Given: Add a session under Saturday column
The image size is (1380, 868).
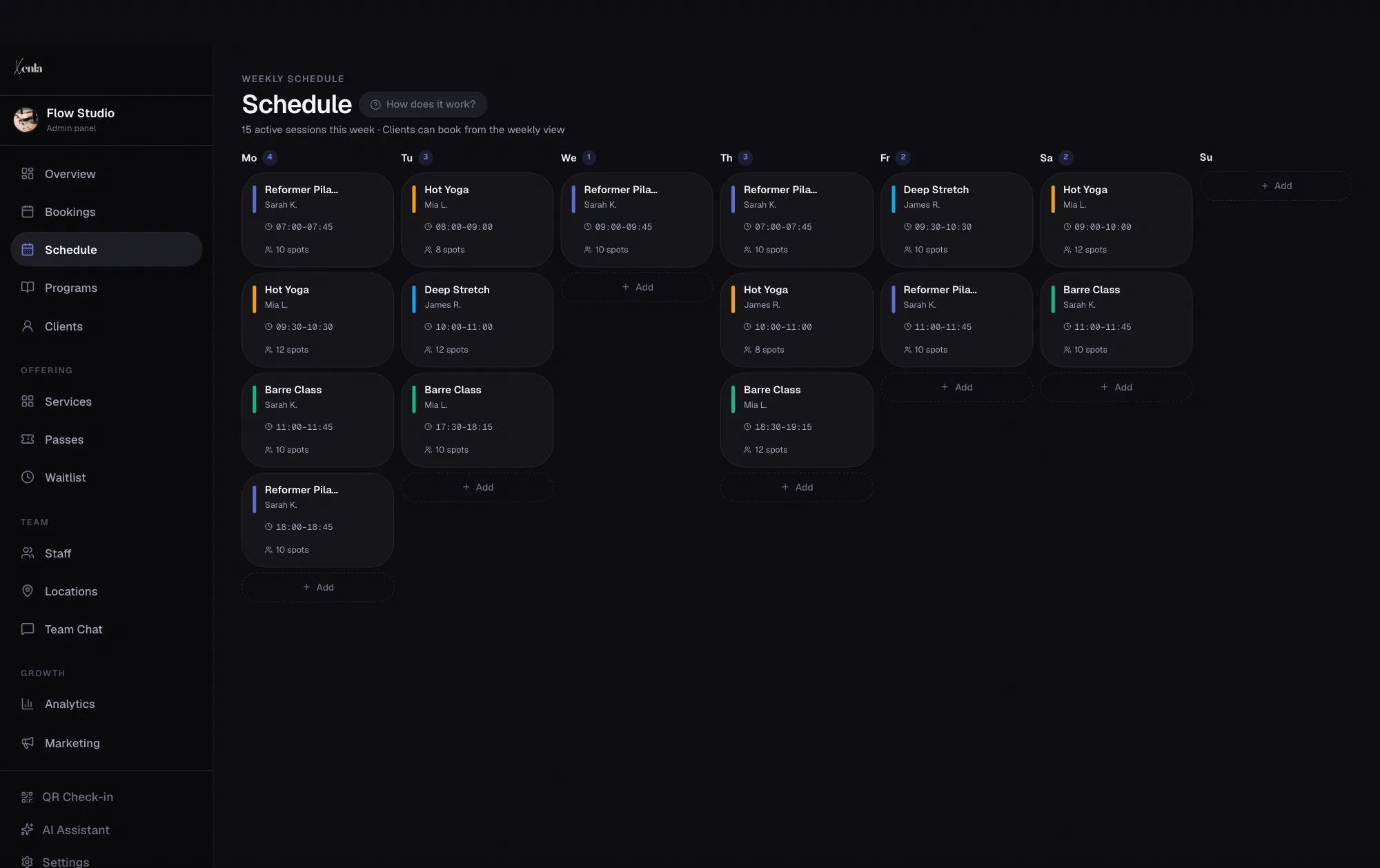Looking at the screenshot, I should 1116,387.
